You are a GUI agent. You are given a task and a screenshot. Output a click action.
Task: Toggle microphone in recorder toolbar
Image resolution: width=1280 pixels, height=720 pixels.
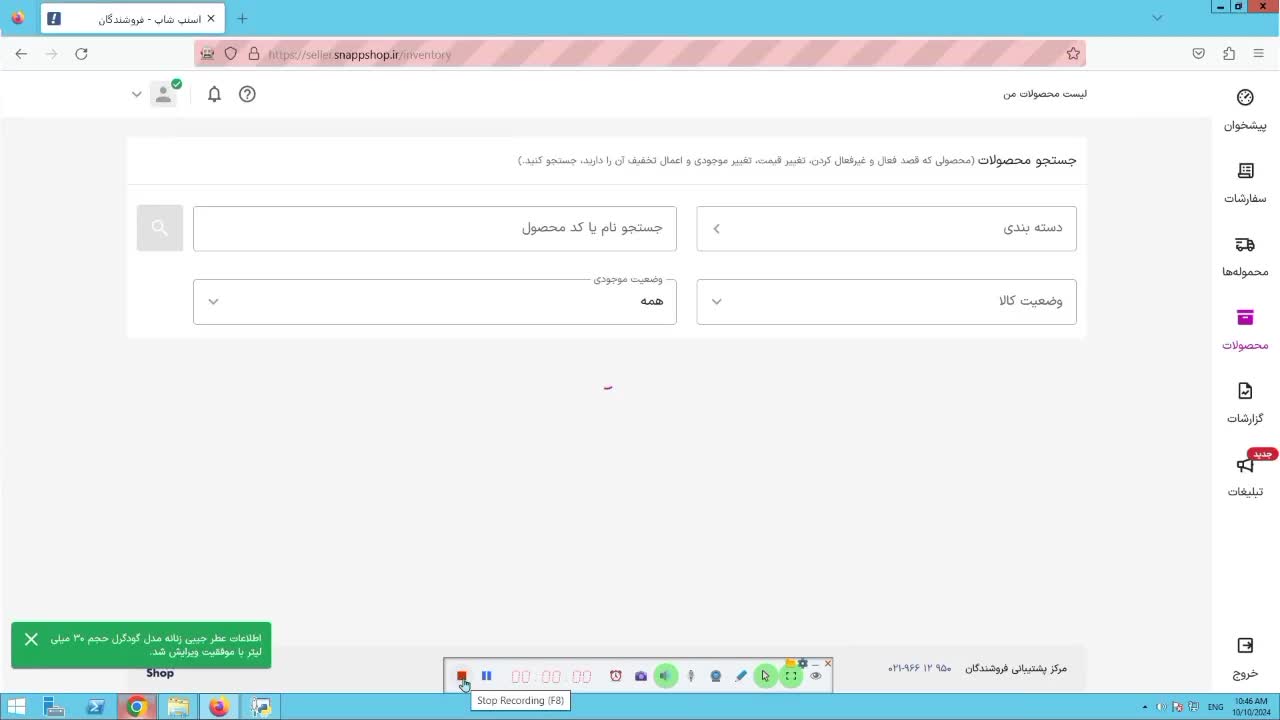(690, 676)
